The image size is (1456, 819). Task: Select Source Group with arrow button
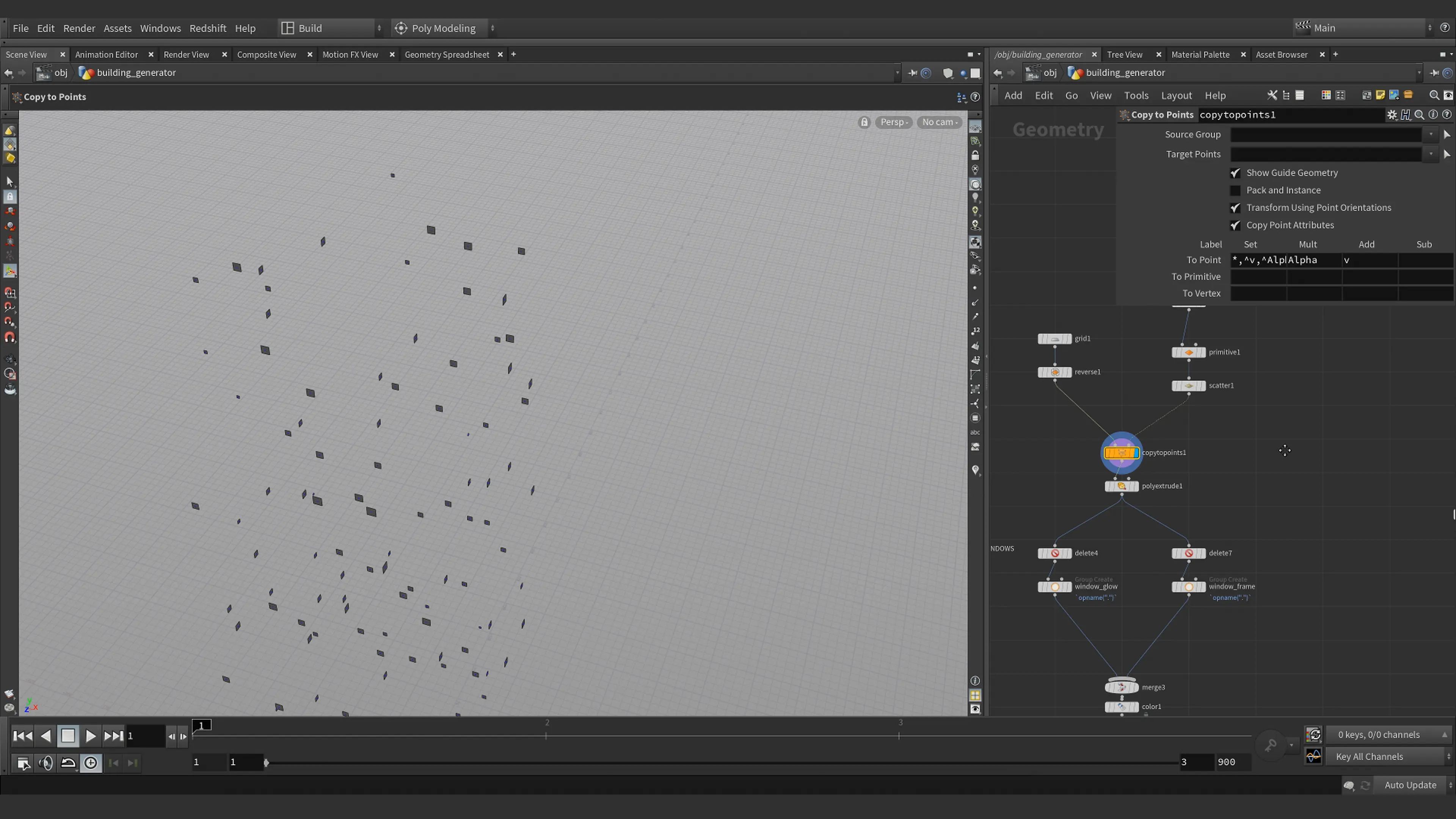coord(1447,135)
